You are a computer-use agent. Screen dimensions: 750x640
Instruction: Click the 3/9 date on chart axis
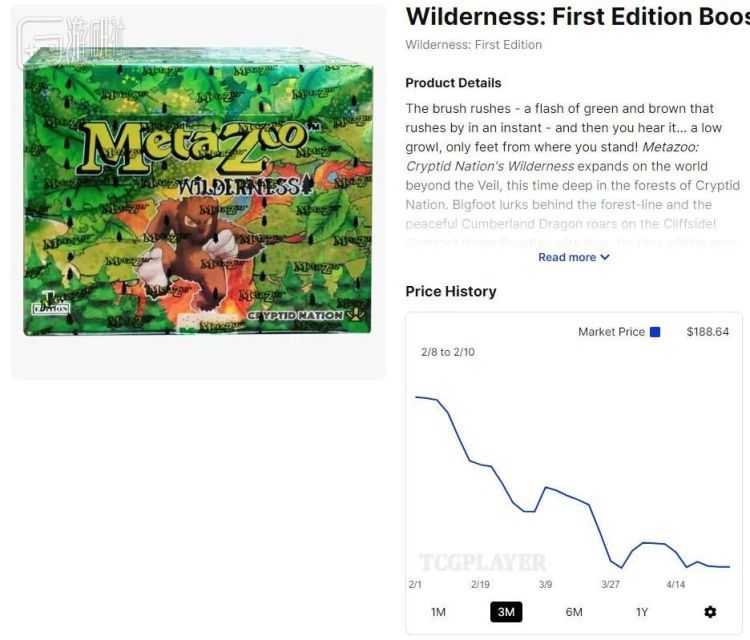coord(545,584)
